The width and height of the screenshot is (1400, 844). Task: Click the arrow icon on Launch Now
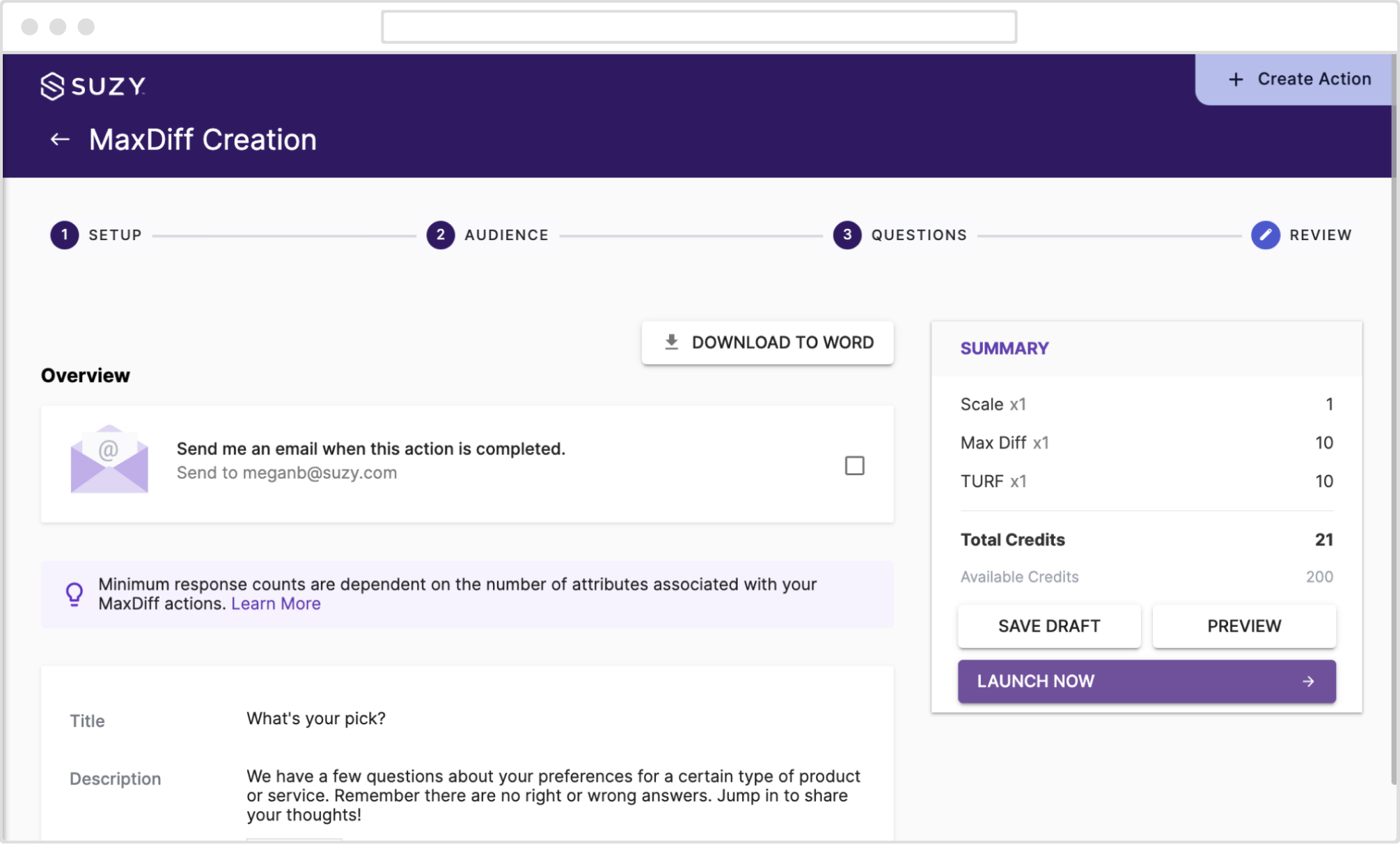1308,681
